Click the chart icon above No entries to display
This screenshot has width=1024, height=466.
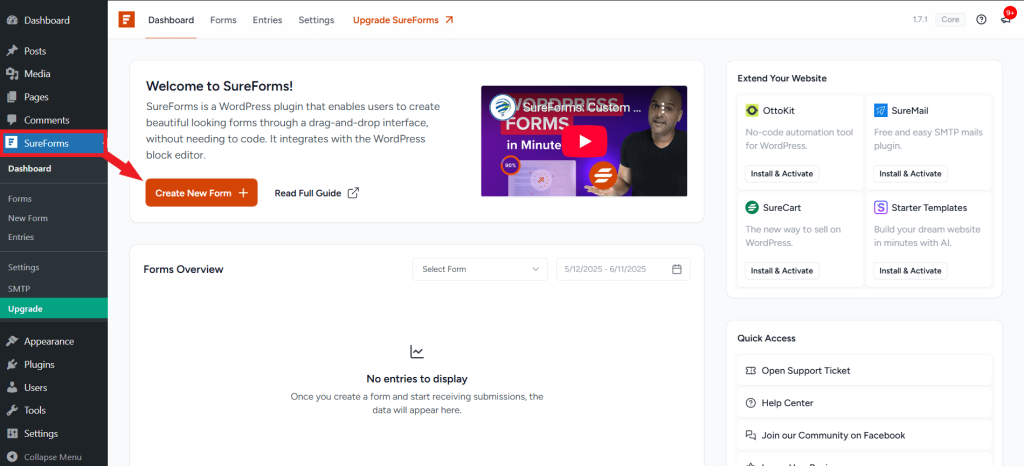point(417,352)
